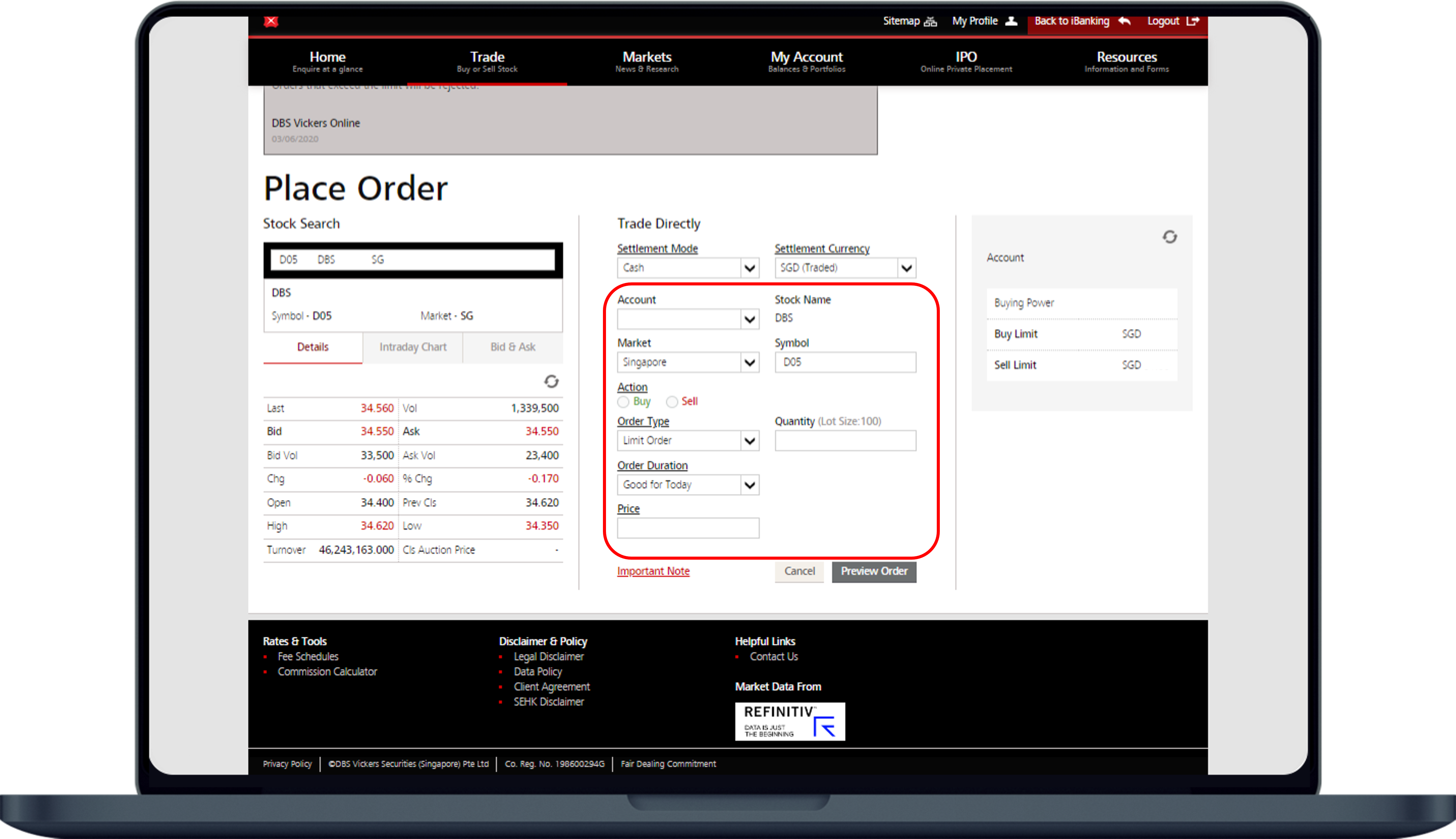This screenshot has width=1456, height=839.
Task: Refresh the Account summary panel
Action: click(1170, 237)
